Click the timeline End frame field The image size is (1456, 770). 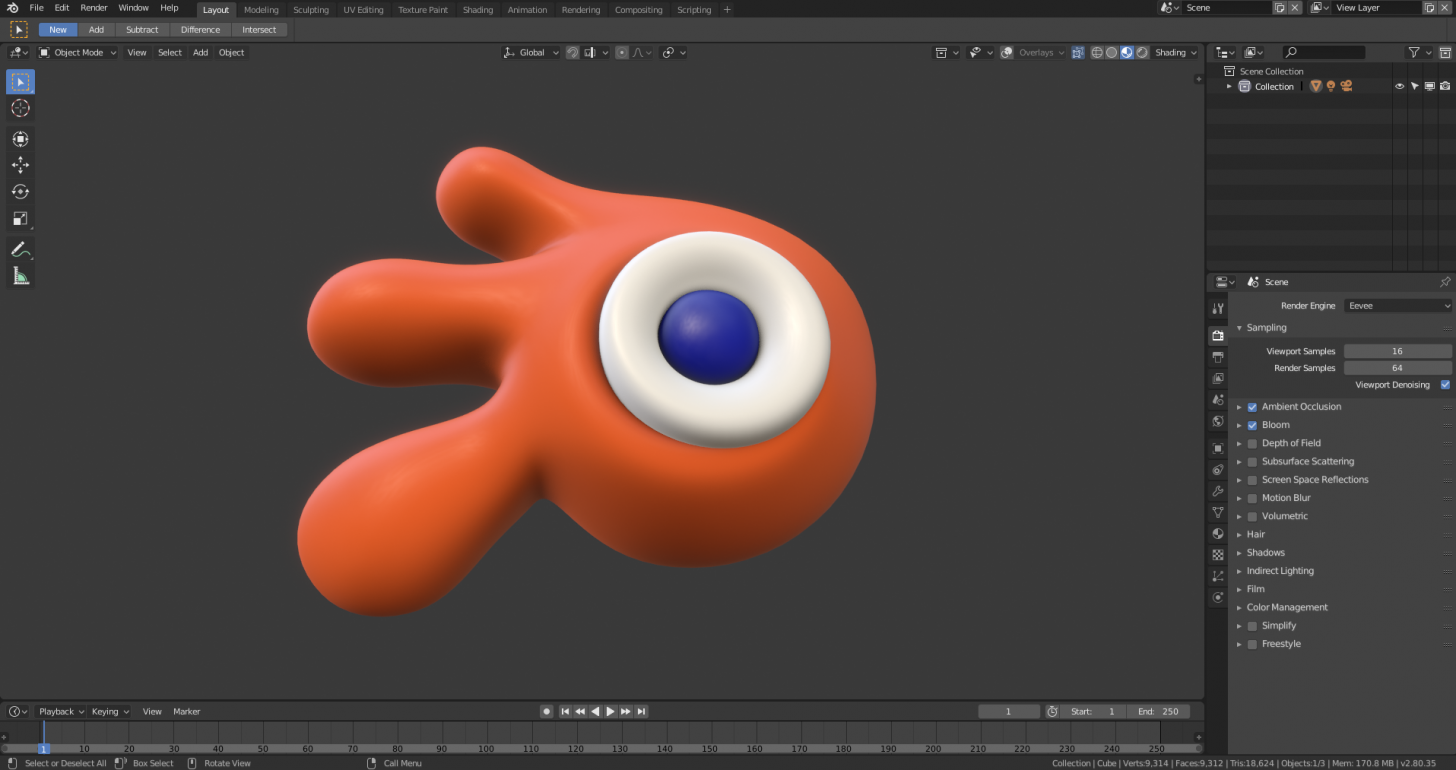click(1158, 712)
